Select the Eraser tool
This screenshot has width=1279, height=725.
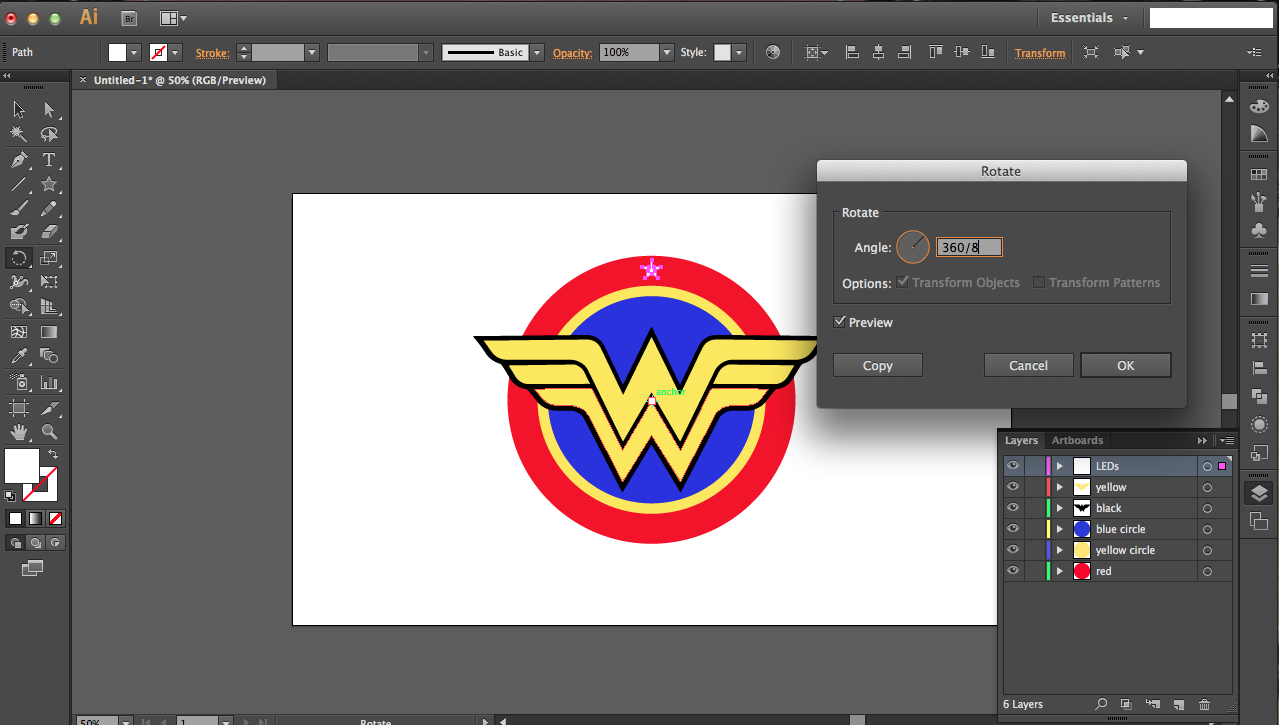point(49,233)
